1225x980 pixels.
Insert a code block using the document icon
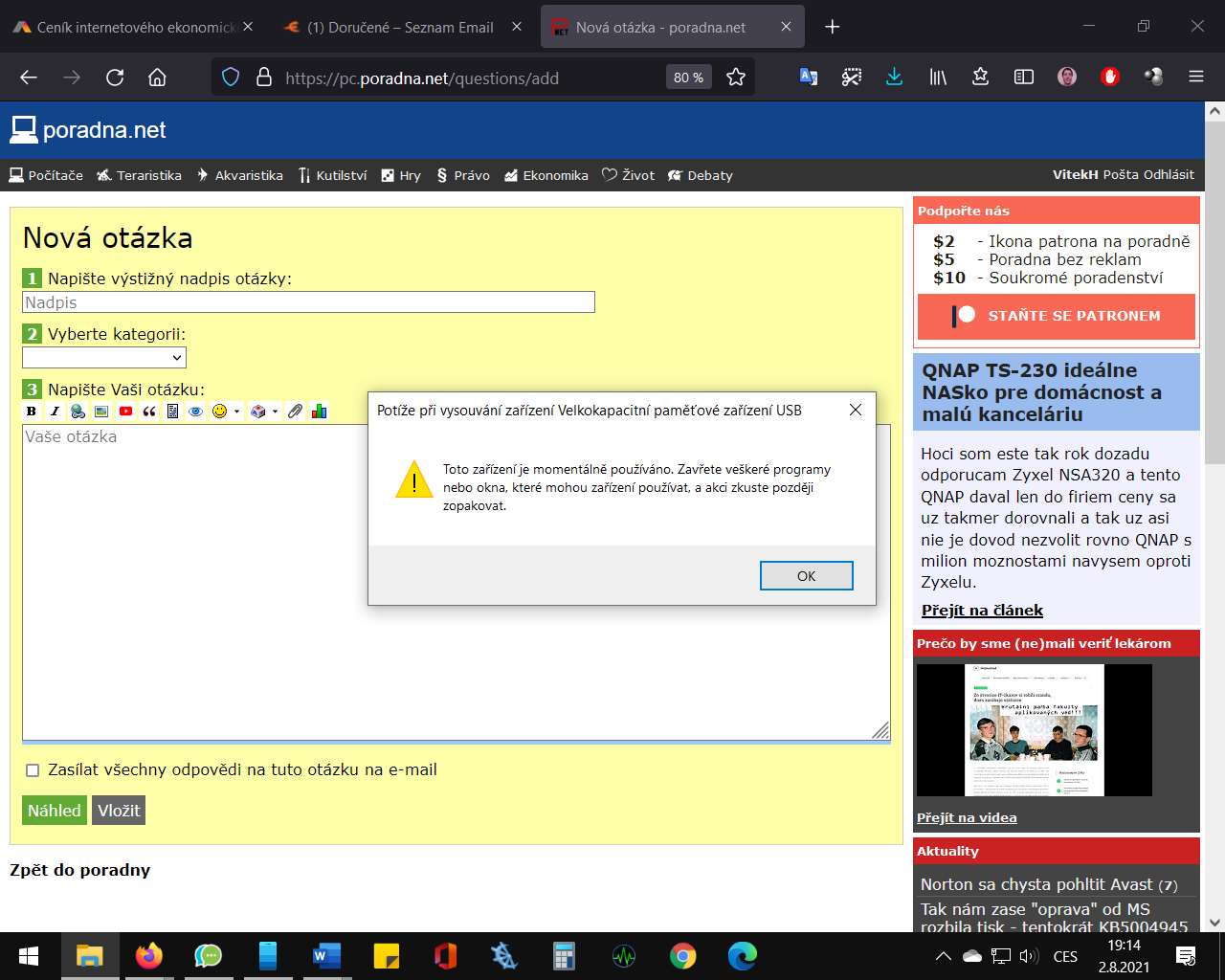coord(172,412)
